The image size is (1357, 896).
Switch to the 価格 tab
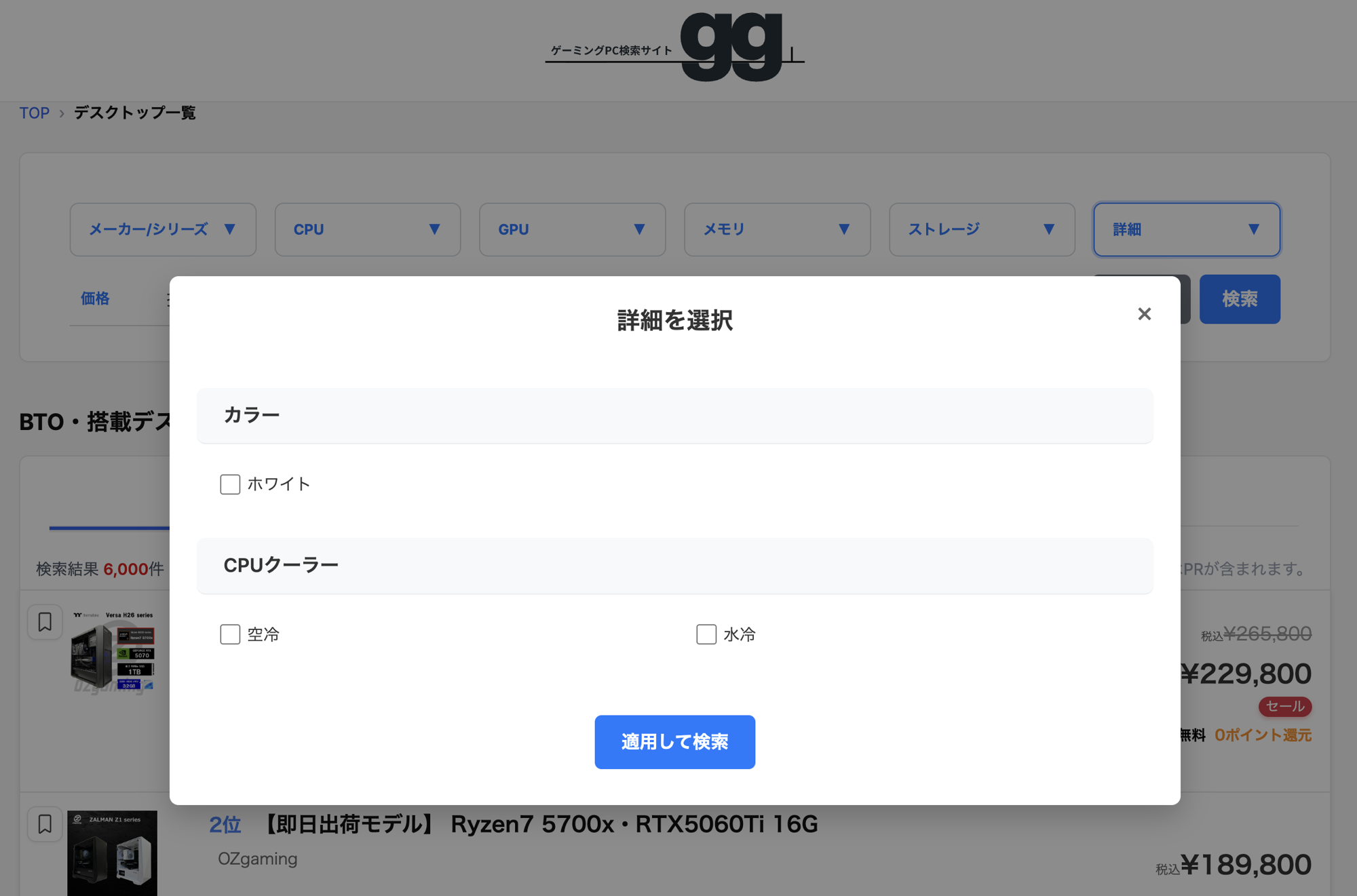tap(94, 298)
